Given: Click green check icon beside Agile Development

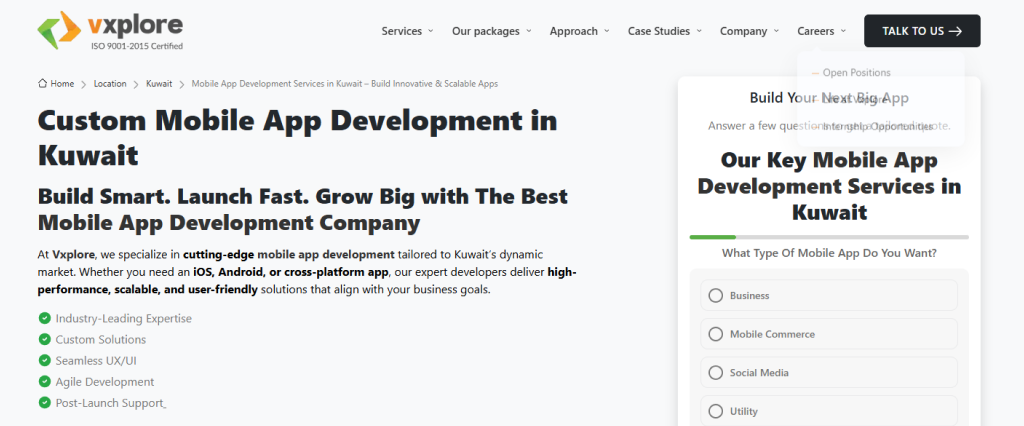Looking at the screenshot, I should pyautogui.click(x=44, y=381).
